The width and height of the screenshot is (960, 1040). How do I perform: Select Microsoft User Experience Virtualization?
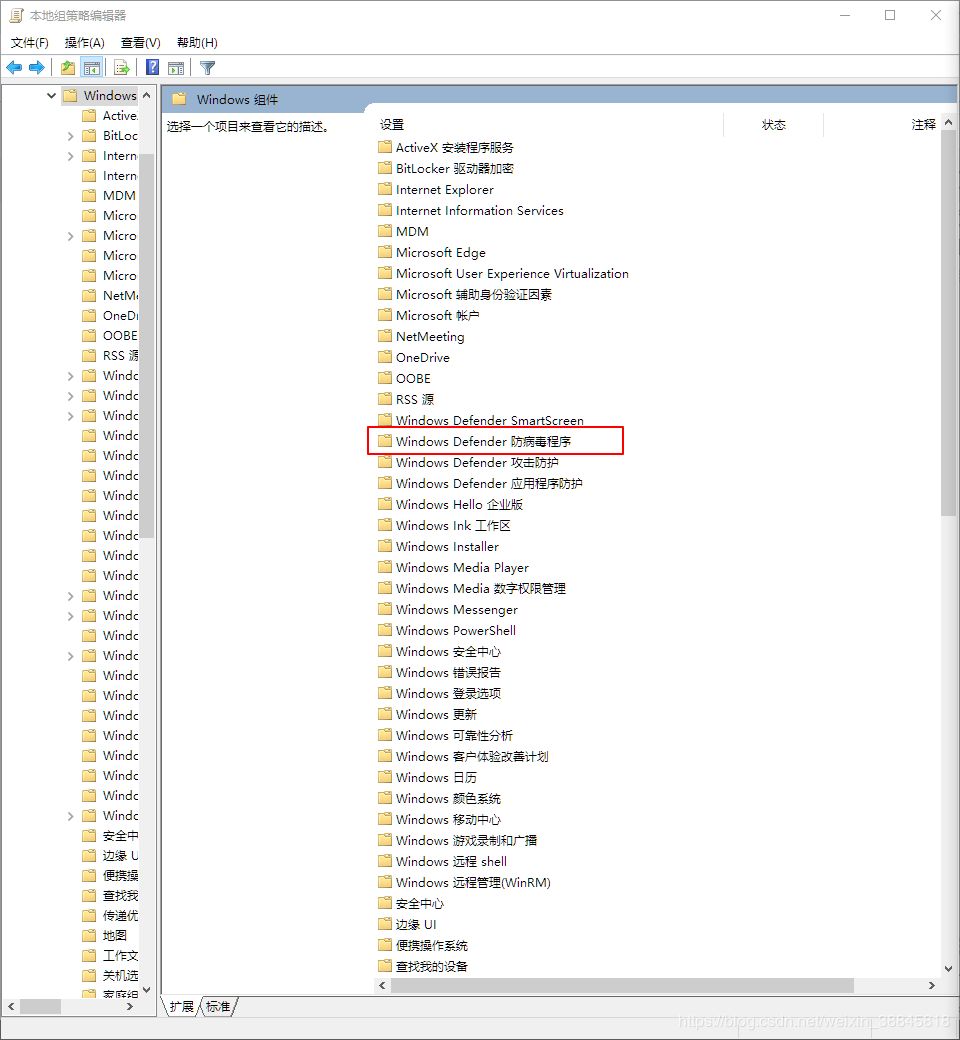pos(504,273)
